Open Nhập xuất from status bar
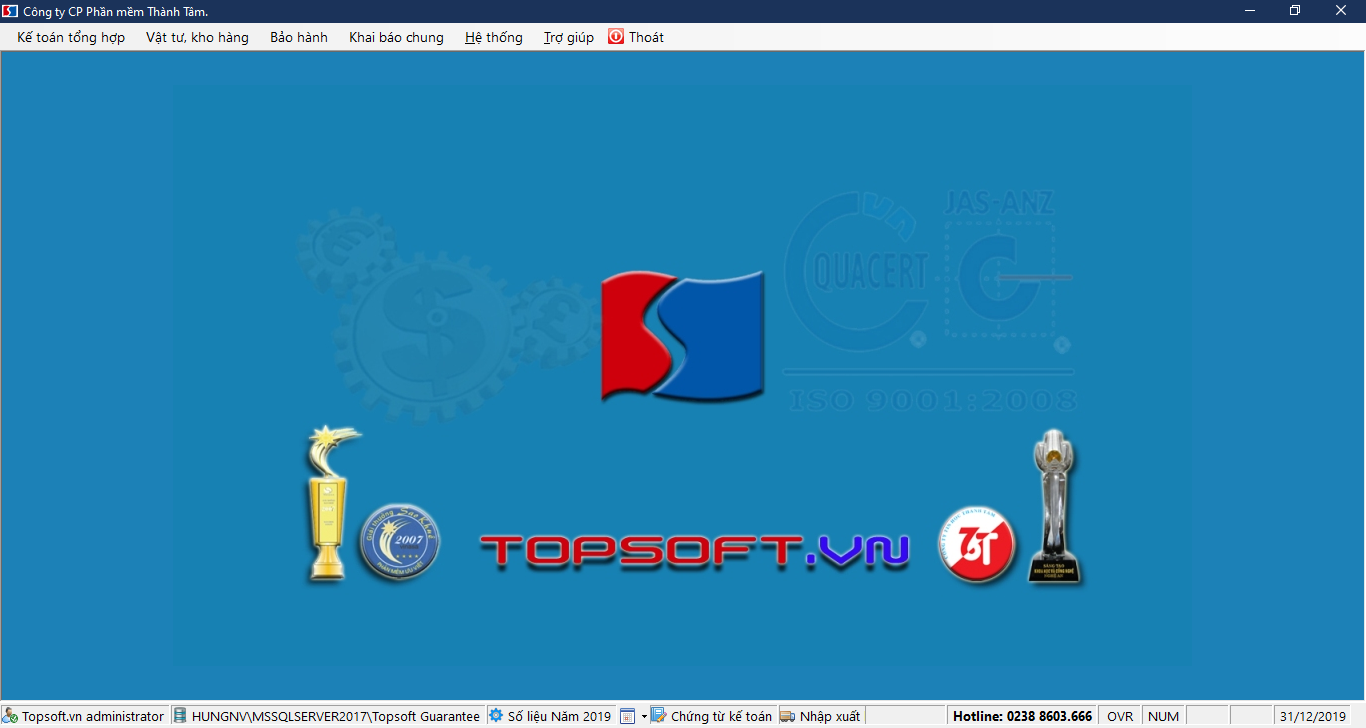 pyautogui.click(x=830, y=716)
